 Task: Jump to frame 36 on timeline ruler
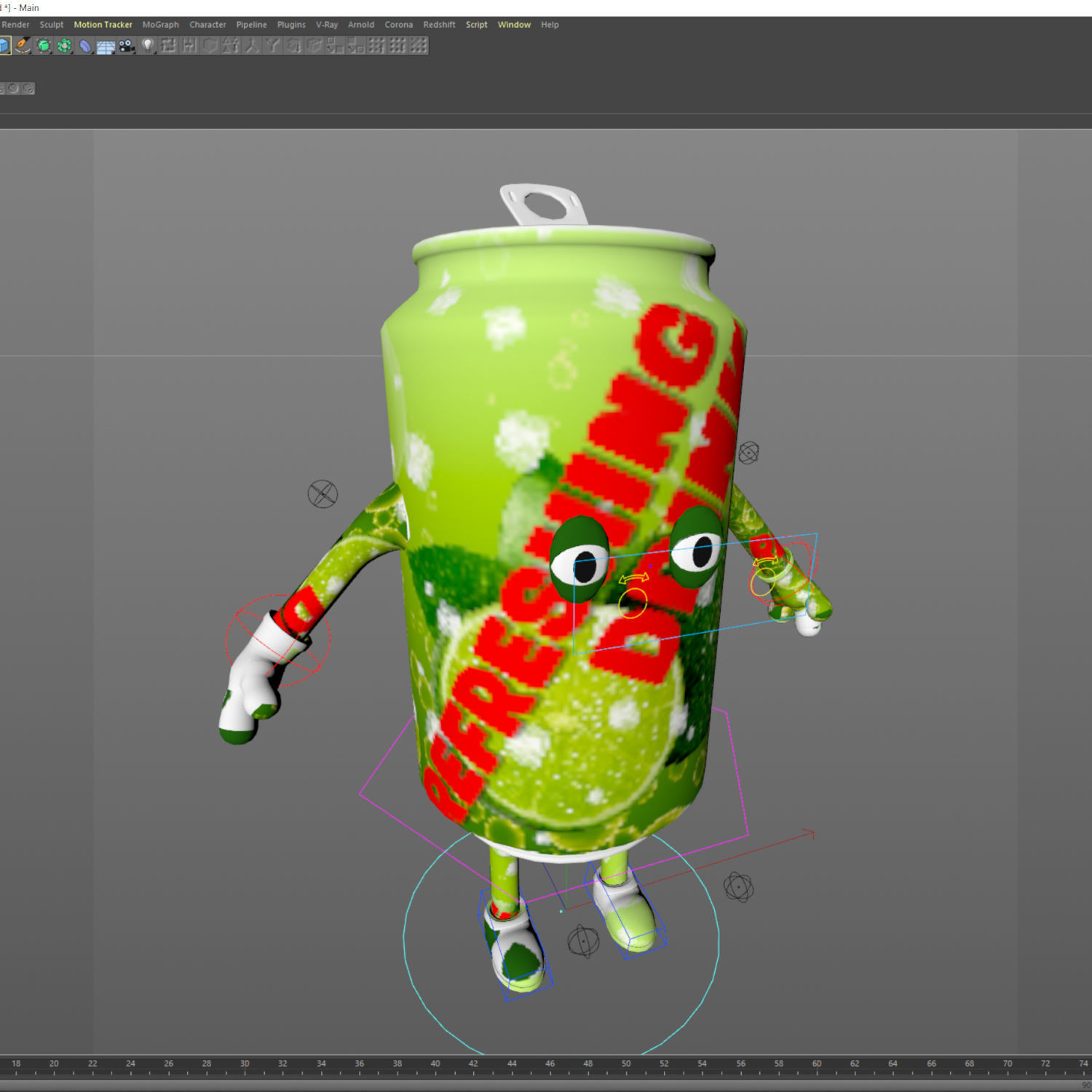[359, 1064]
